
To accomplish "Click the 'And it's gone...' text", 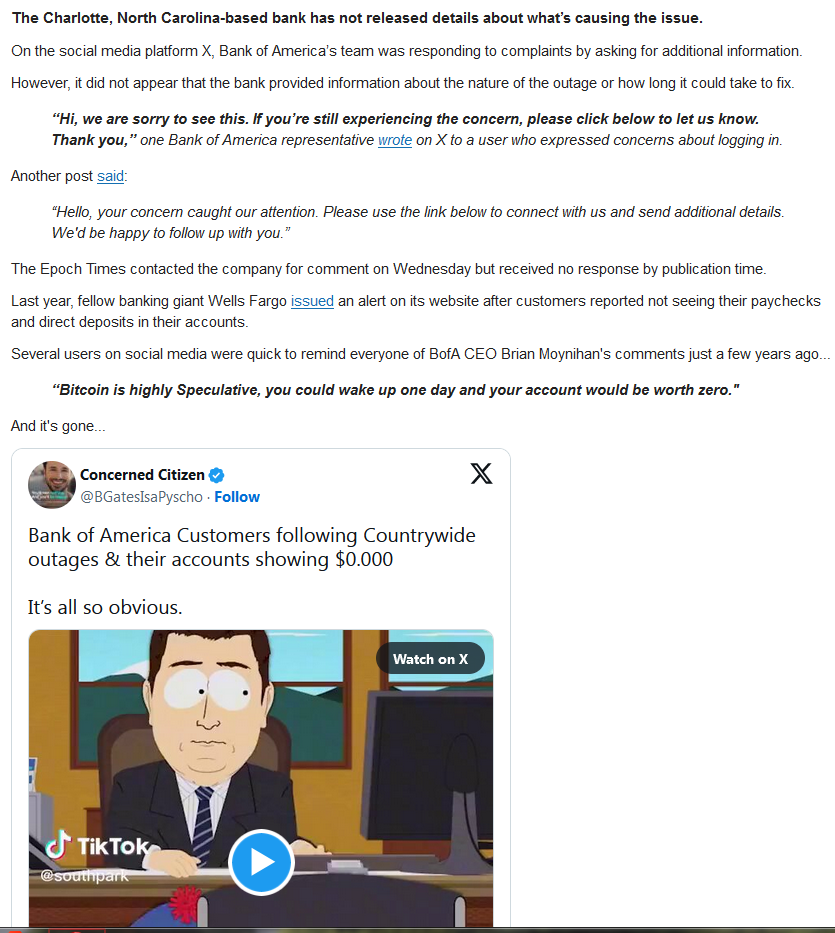I will click(x=58, y=426).
